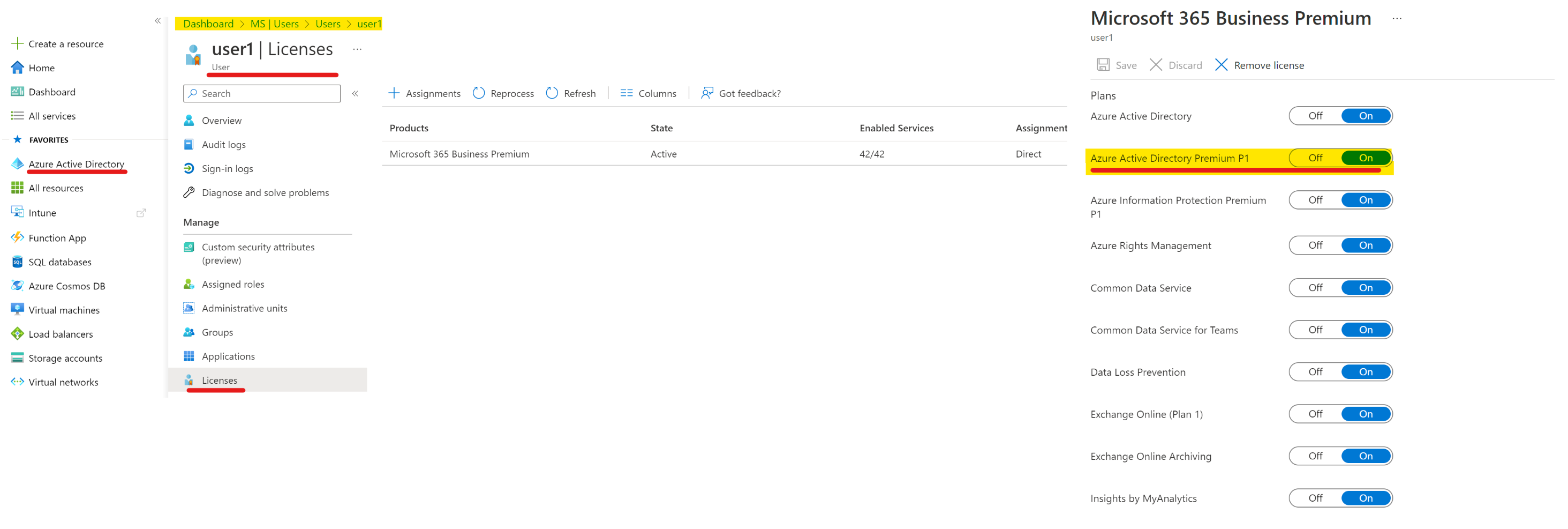1568x529 pixels.
Task: Sort by the State column header
Action: [661, 128]
